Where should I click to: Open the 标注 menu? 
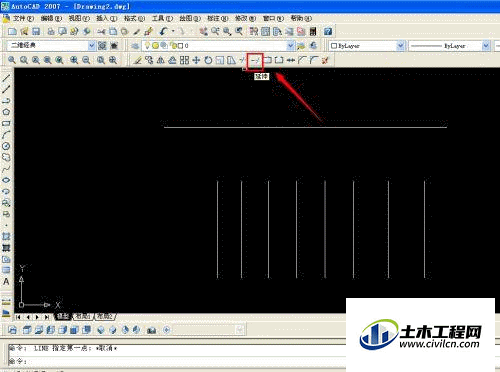[217, 18]
